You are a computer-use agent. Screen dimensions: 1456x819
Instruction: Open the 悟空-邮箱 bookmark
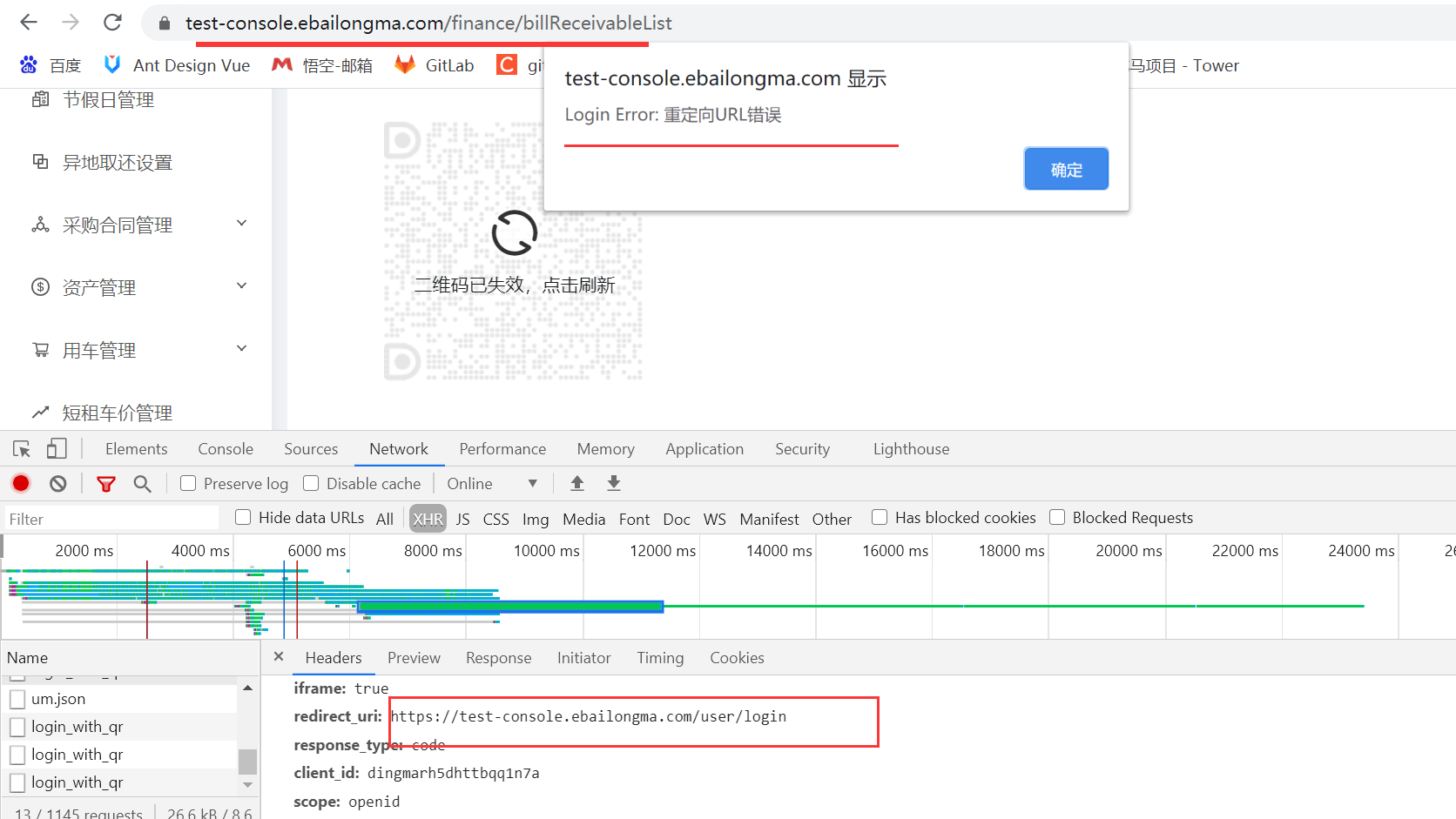(322, 65)
